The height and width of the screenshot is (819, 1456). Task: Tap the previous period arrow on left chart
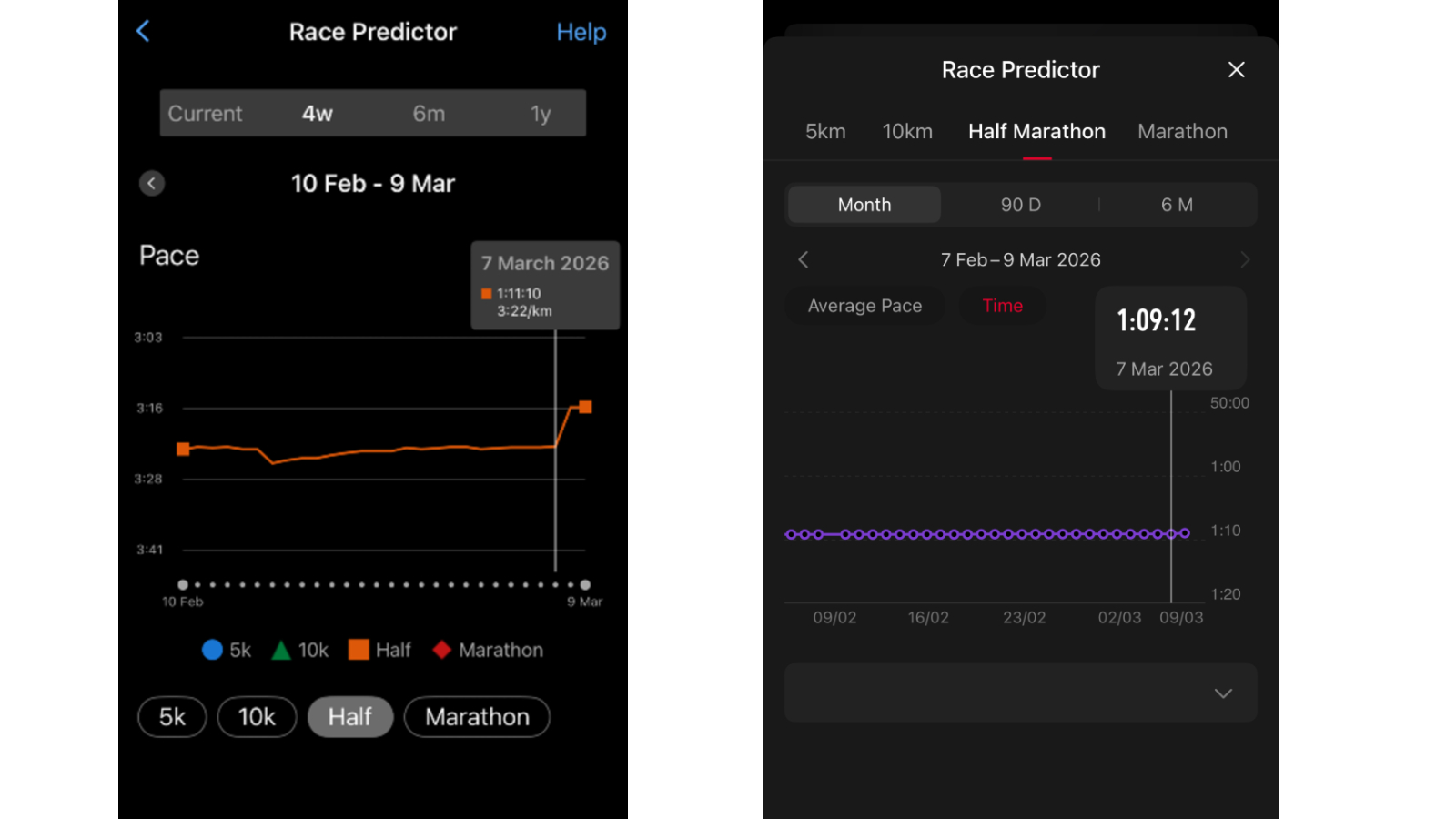pyautogui.click(x=151, y=183)
